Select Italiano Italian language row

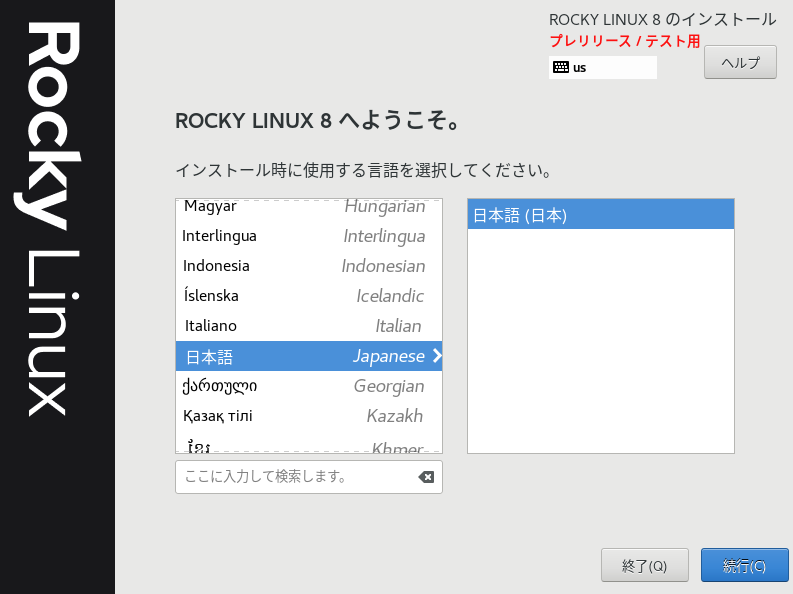point(309,326)
